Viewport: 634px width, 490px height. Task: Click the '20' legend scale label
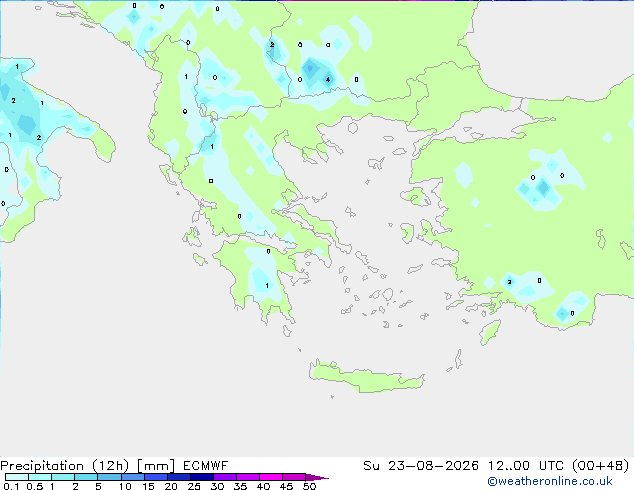point(171,486)
